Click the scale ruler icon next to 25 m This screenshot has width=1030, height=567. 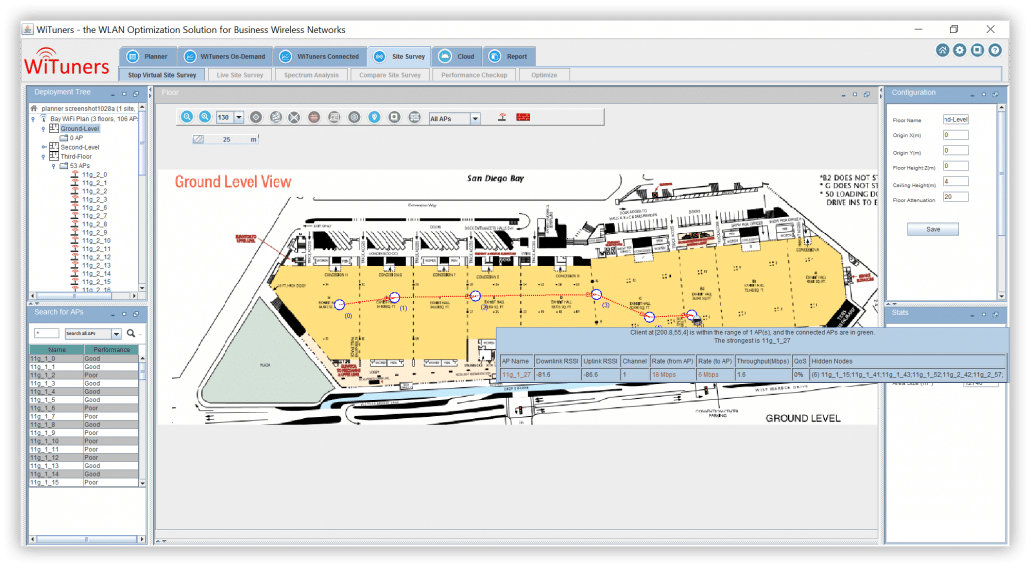click(x=198, y=139)
